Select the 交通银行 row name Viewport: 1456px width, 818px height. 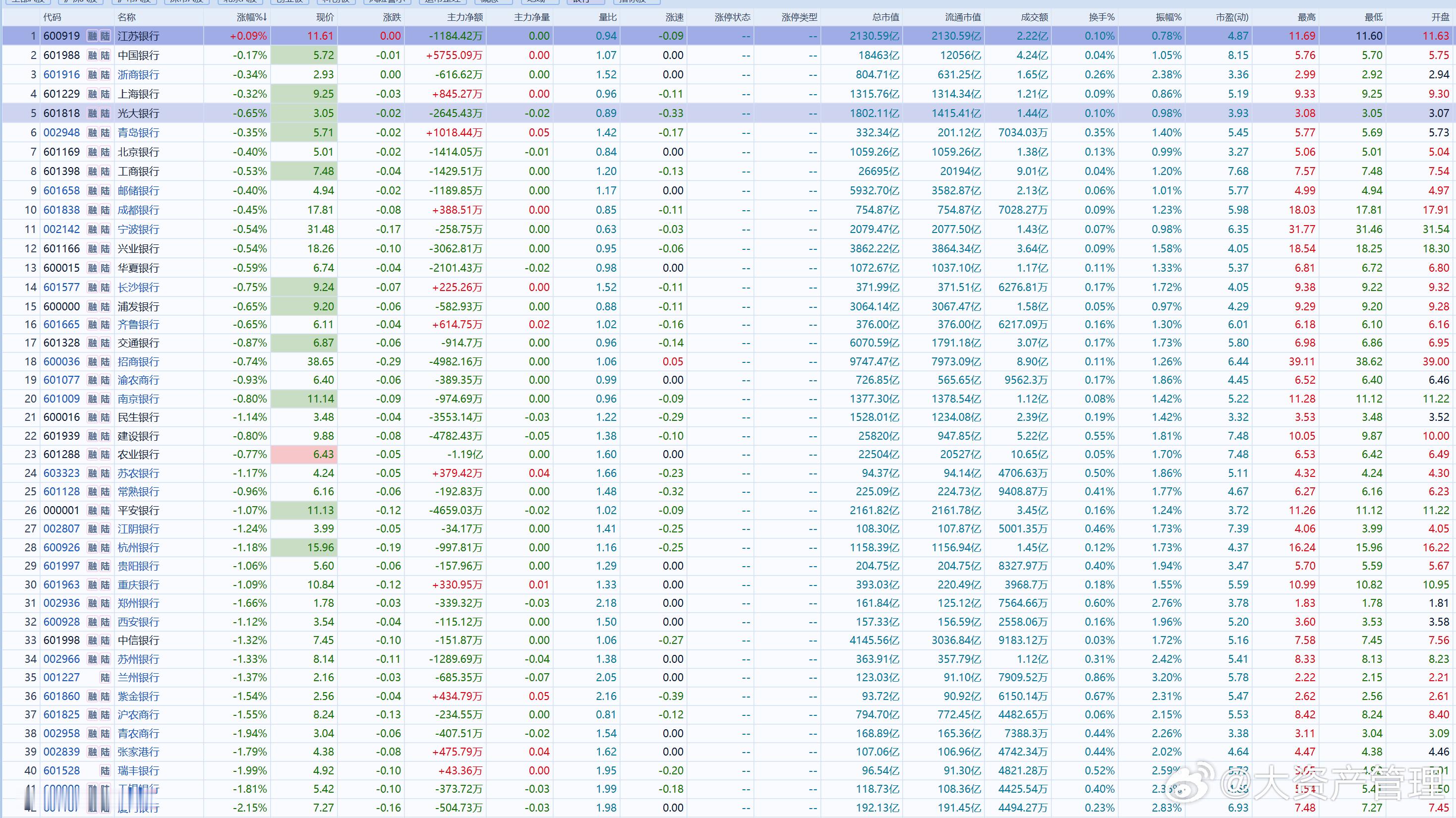click(138, 343)
